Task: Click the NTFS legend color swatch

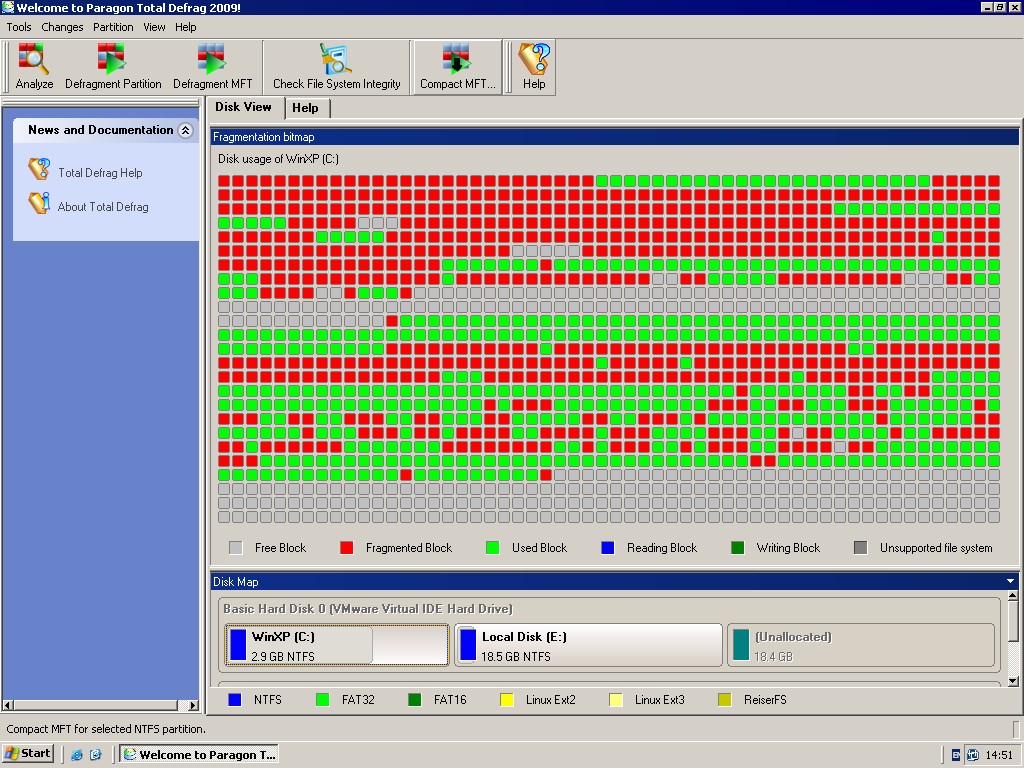Action: click(234, 700)
